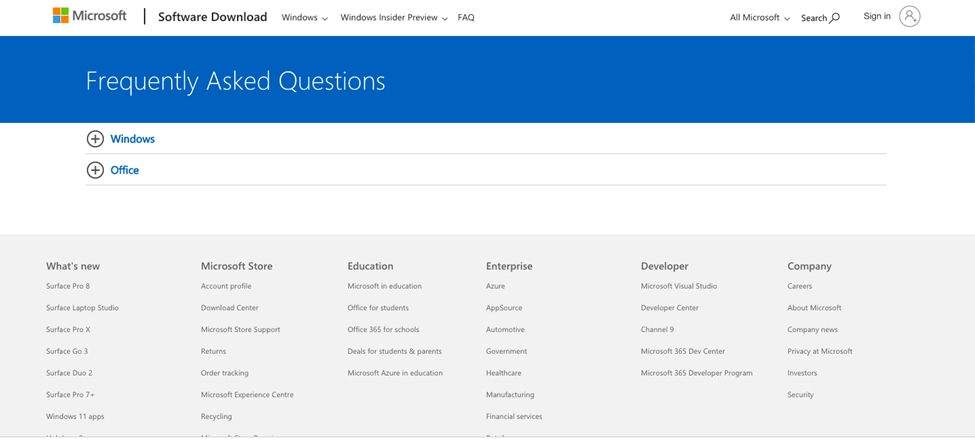Screen dimensions: 975x440
Task: Open the Surface Pro X link
Action: pyautogui.click(x=68, y=329)
